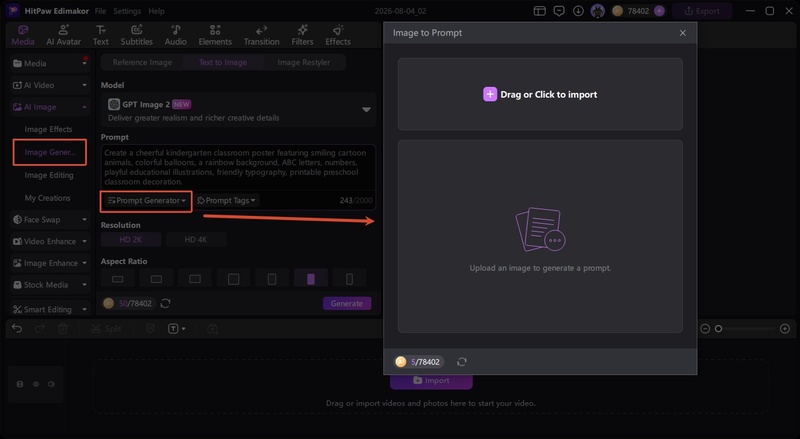Click the Split tool in timeline toolbar
The width and height of the screenshot is (800, 439).
(106, 329)
